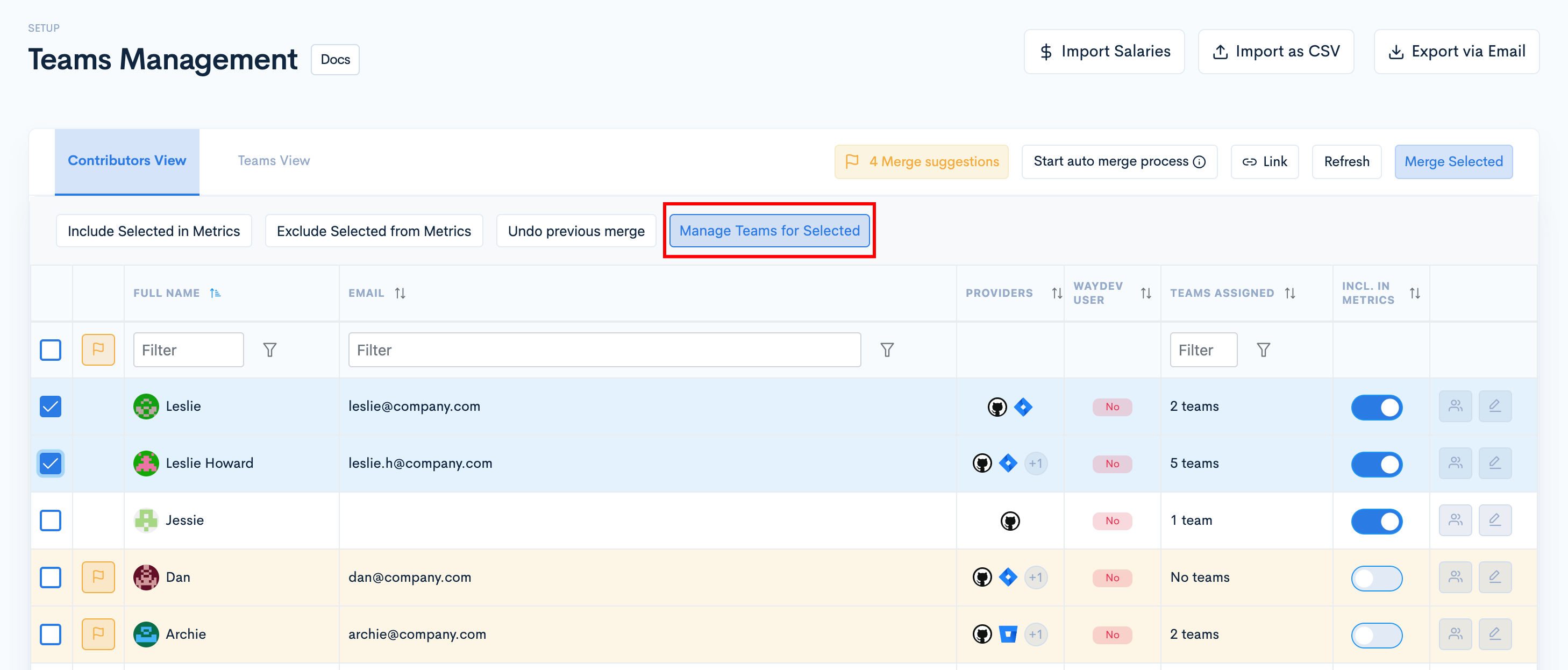The image size is (1568, 670).
Task: Click Include Selected in Metrics
Action: (x=154, y=231)
